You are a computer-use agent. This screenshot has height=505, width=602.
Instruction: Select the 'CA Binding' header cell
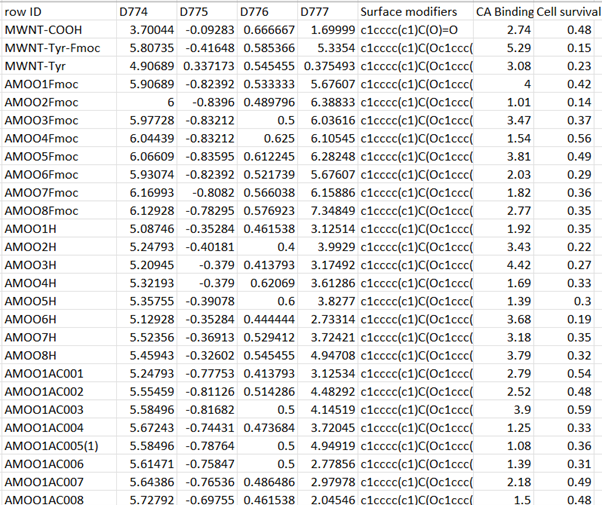tap(504, 12)
